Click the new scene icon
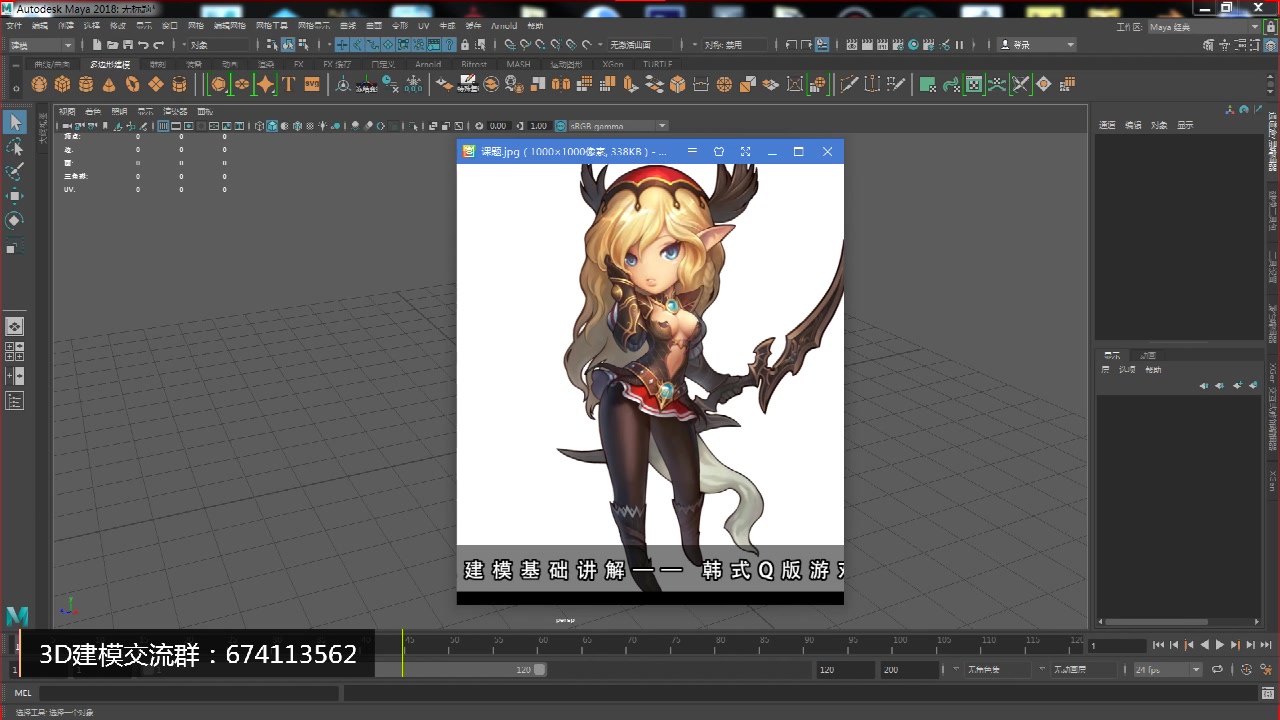The width and height of the screenshot is (1280, 720). (97, 45)
